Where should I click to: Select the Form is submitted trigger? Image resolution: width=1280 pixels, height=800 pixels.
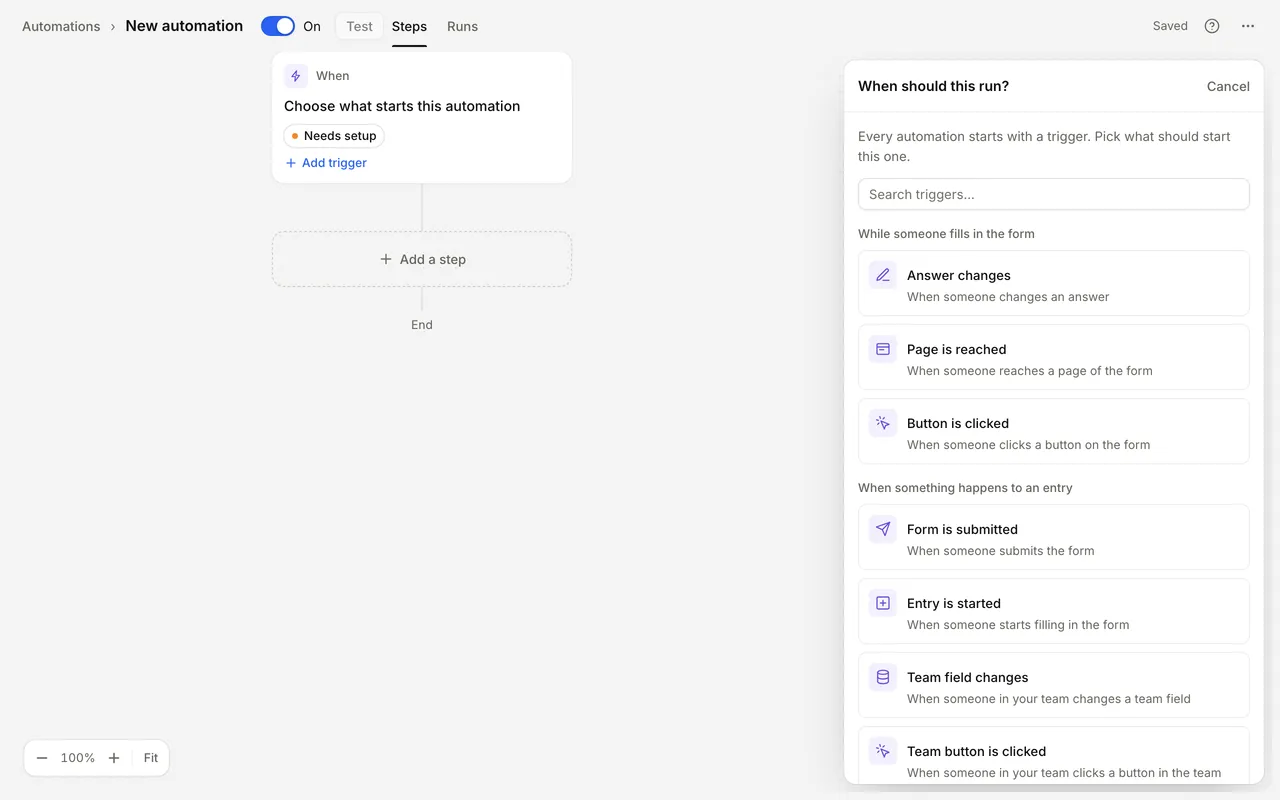click(1054, 537)
